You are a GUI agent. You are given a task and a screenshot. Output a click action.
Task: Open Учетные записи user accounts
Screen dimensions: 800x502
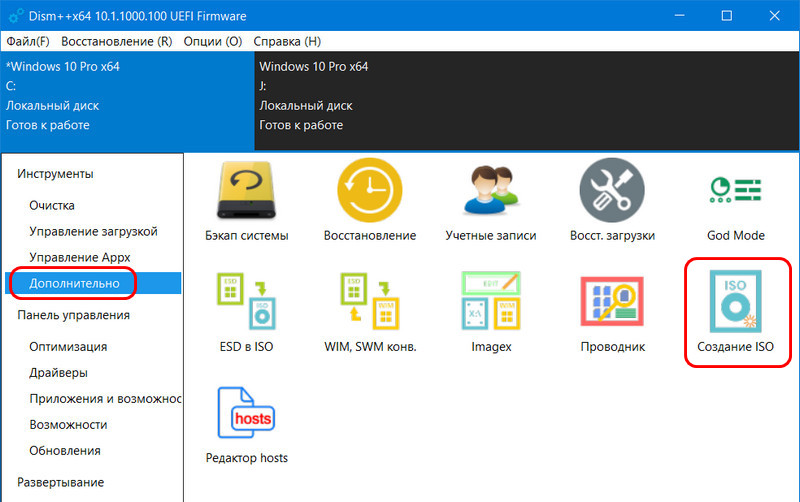coord(491,202)
